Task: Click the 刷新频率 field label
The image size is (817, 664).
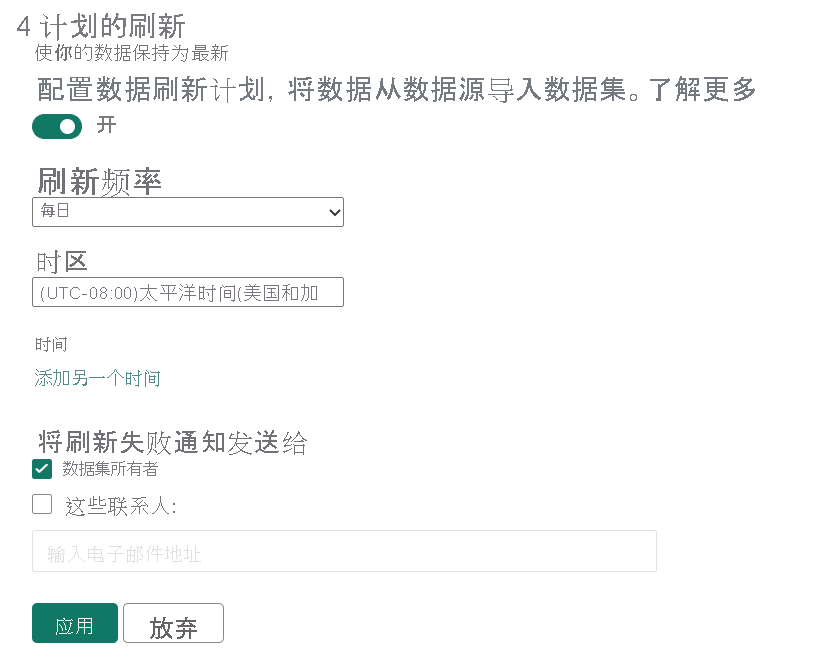Action: [100, 181]
